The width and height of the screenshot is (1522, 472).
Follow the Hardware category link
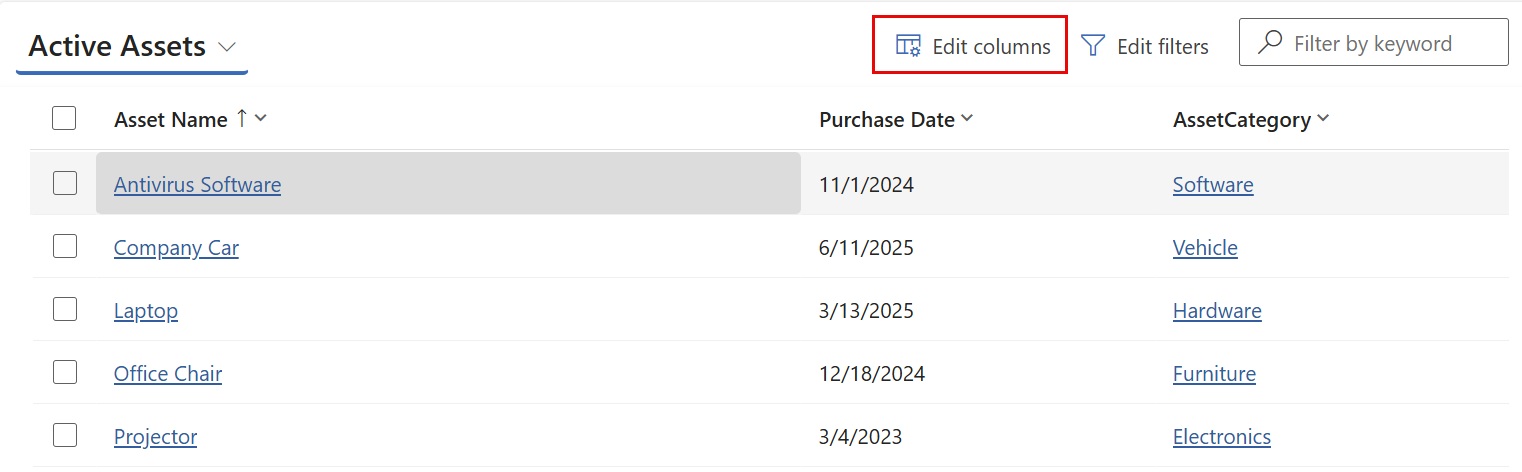pyautogui.click(x=1217, y=311)
